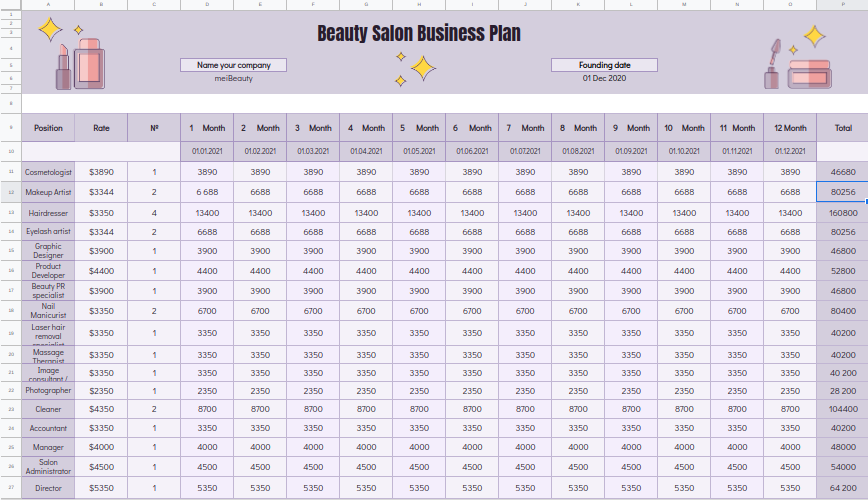The width and height of the screenshot is (868, 500).
Task: Select the 'Beauty Salon Business Plan' title
Action: pyautogui.click(x=419, y=34)
